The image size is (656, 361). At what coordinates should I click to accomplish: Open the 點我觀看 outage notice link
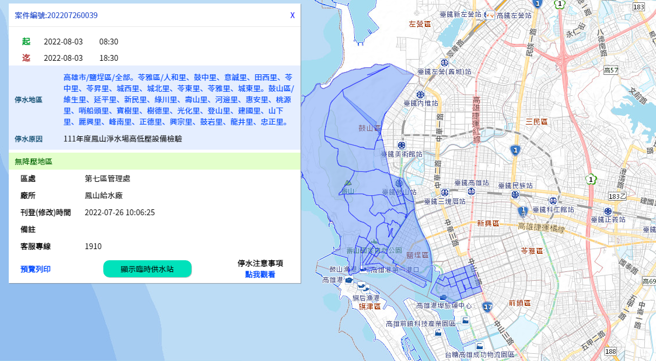click(x=260, y=274)
